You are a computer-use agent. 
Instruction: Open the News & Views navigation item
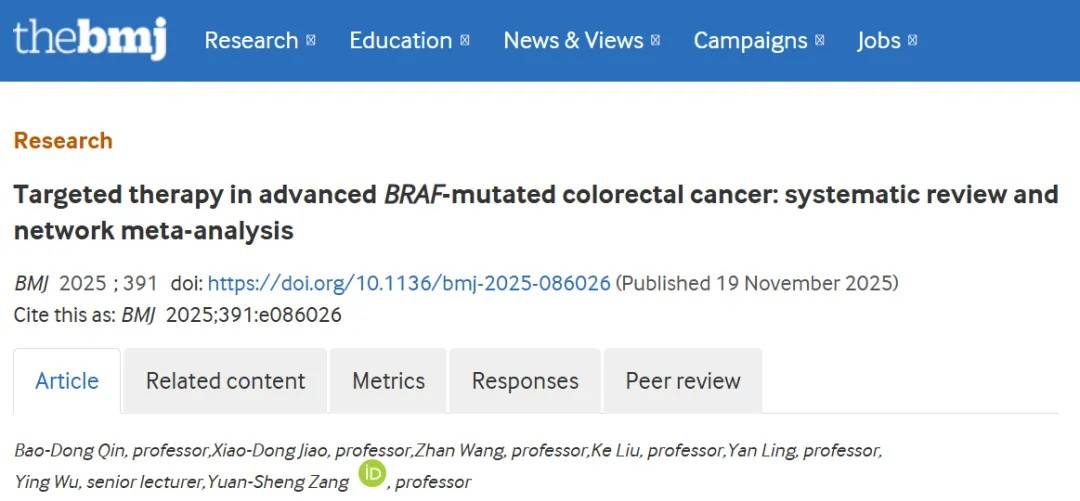(573, 41)
